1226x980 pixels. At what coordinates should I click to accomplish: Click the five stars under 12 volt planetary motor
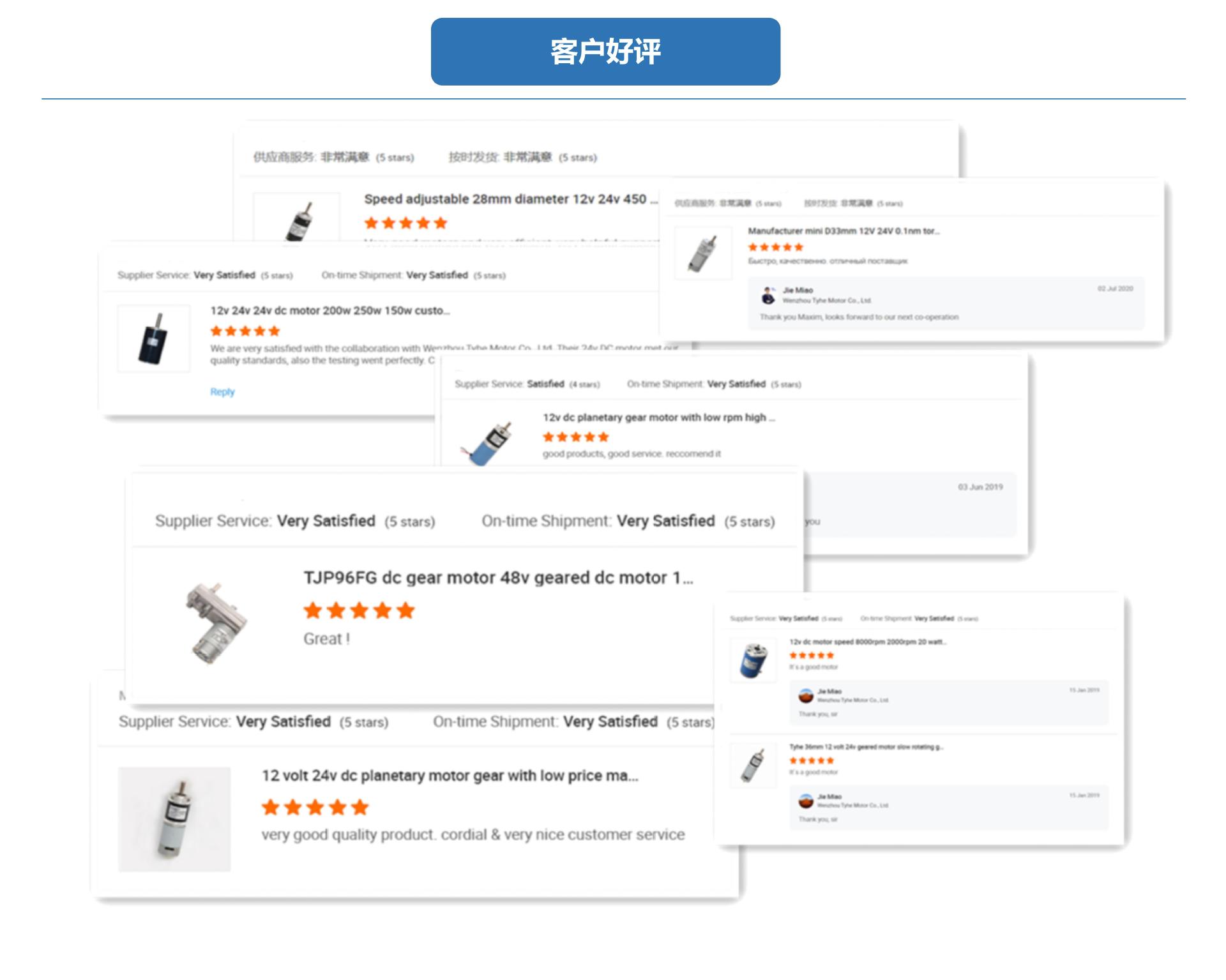(x=315, y=807)
